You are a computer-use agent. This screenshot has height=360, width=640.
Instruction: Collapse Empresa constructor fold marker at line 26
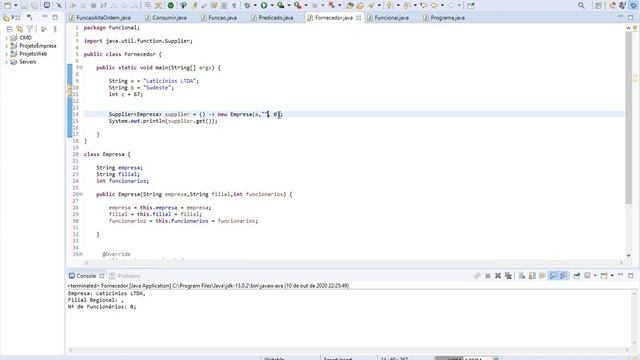point(81,194)
